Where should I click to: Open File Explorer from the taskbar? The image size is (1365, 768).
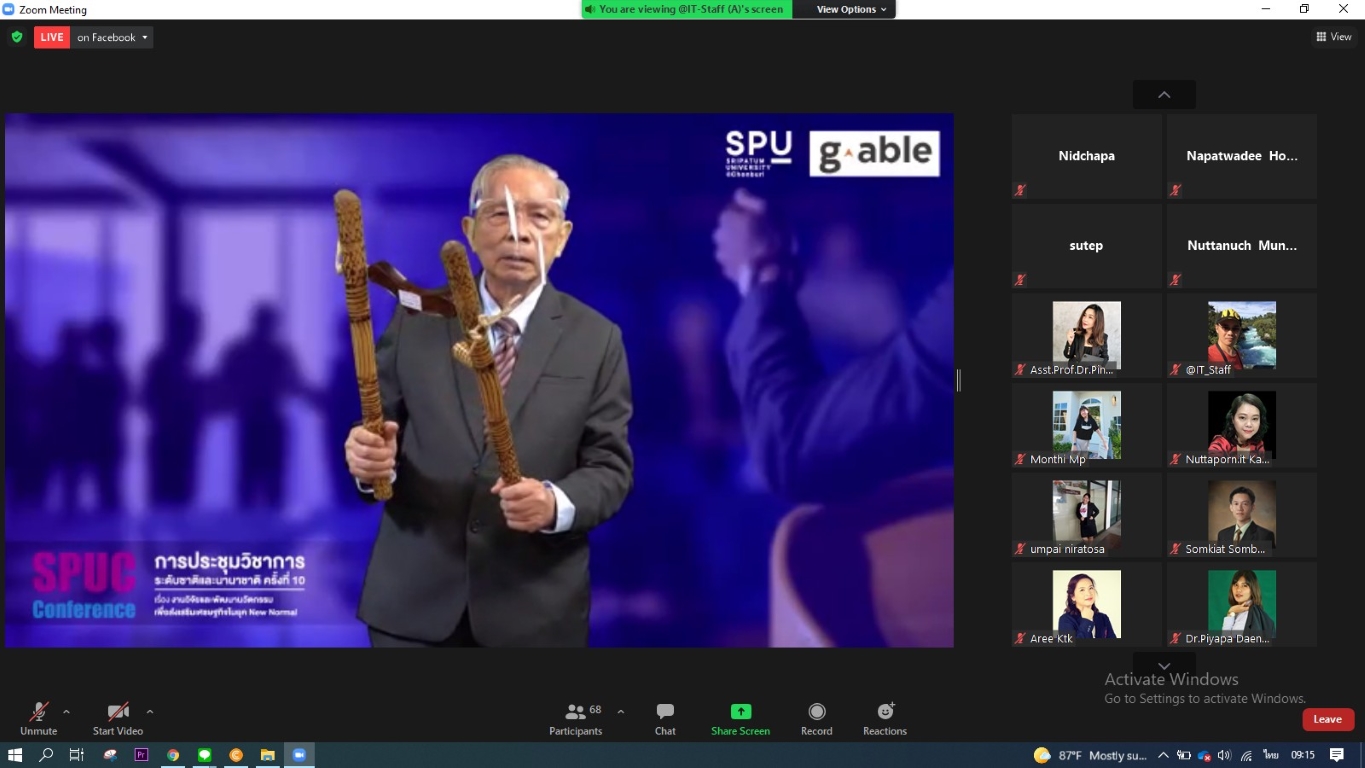pyautogui.click(x=267, y=755)
